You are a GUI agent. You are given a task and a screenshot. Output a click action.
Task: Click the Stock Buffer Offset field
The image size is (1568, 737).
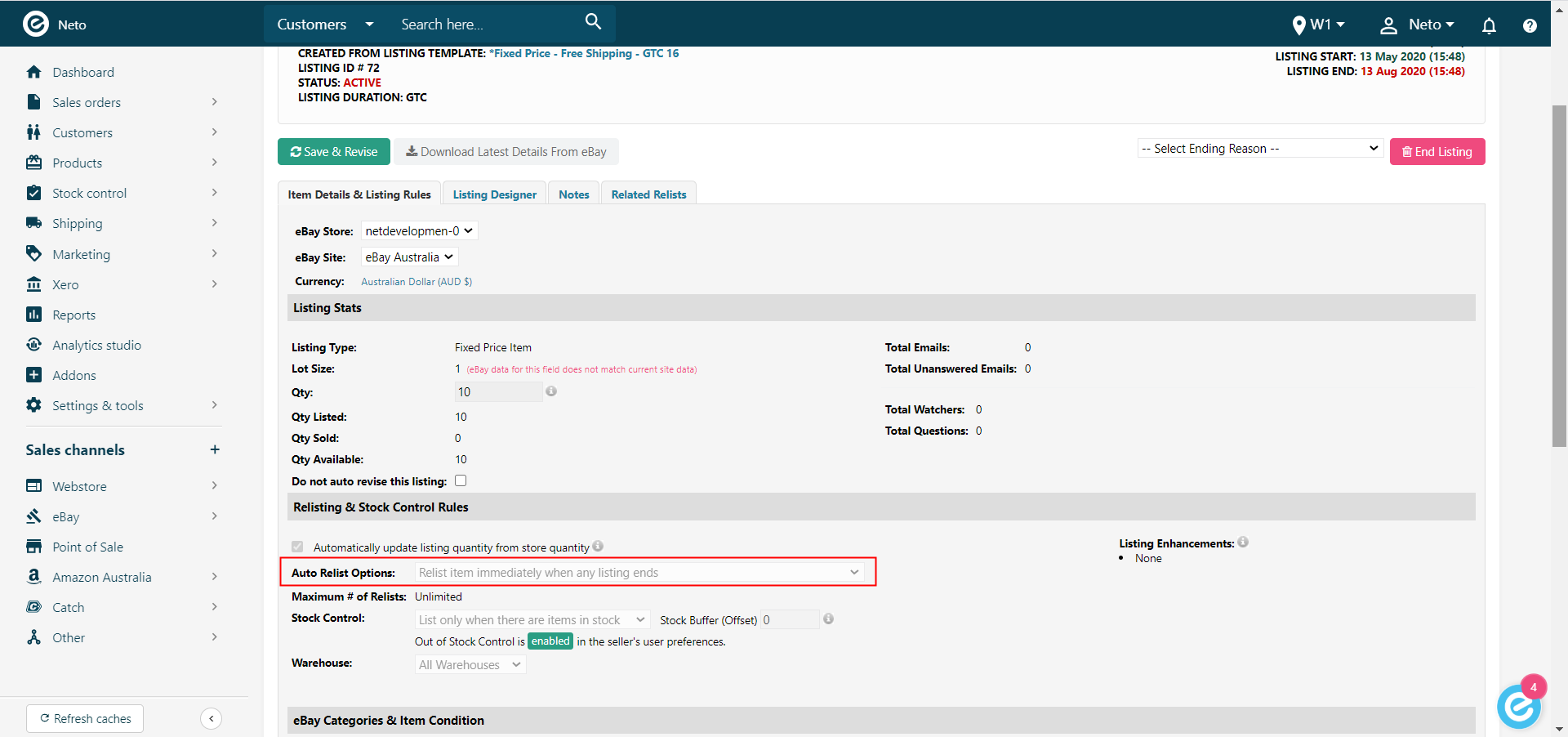790,619
